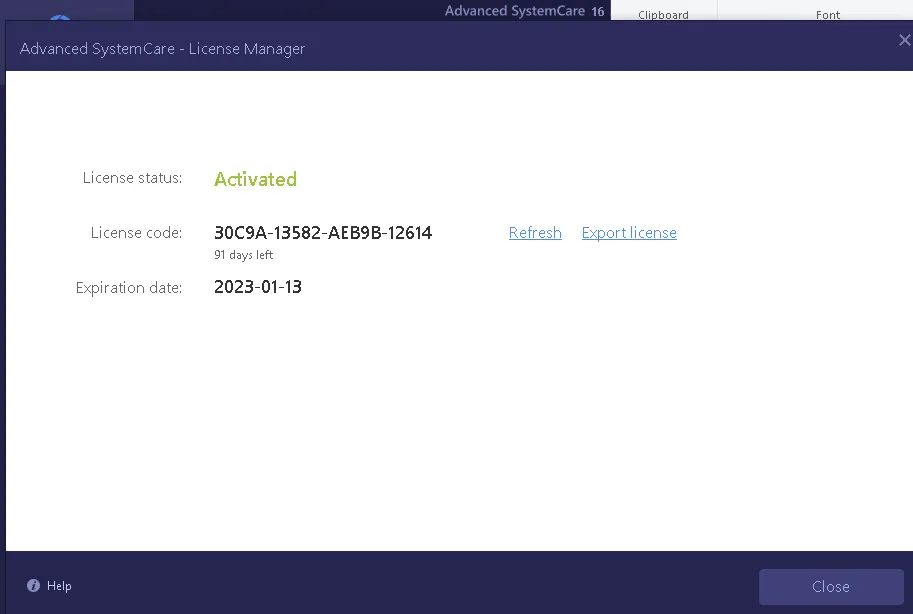This screenshot has width=913, height=614.
Task: Click the green Activated status text
Action: (x=255, y=179)
